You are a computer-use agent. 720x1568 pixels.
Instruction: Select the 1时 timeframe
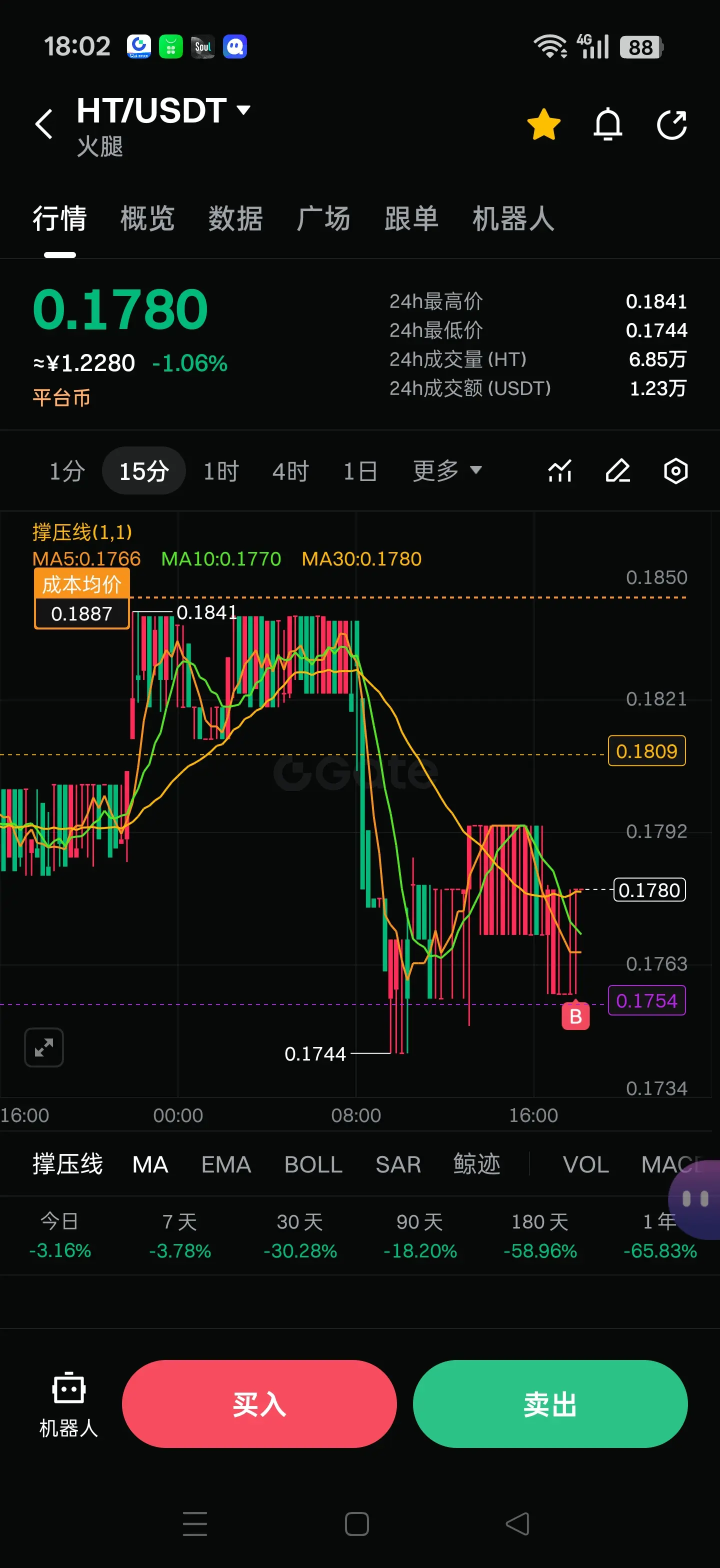click(x=221, y=470)
